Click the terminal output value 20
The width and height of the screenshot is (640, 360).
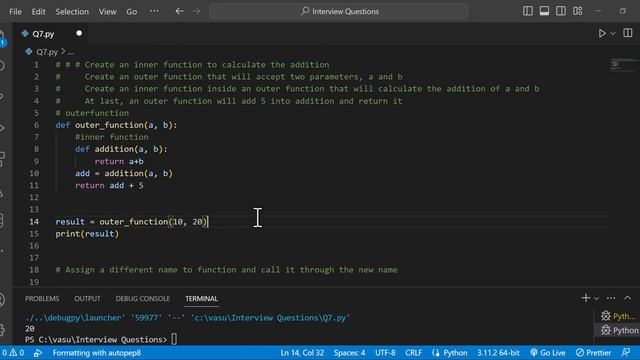pyautogui.click(x=29, y=329)
